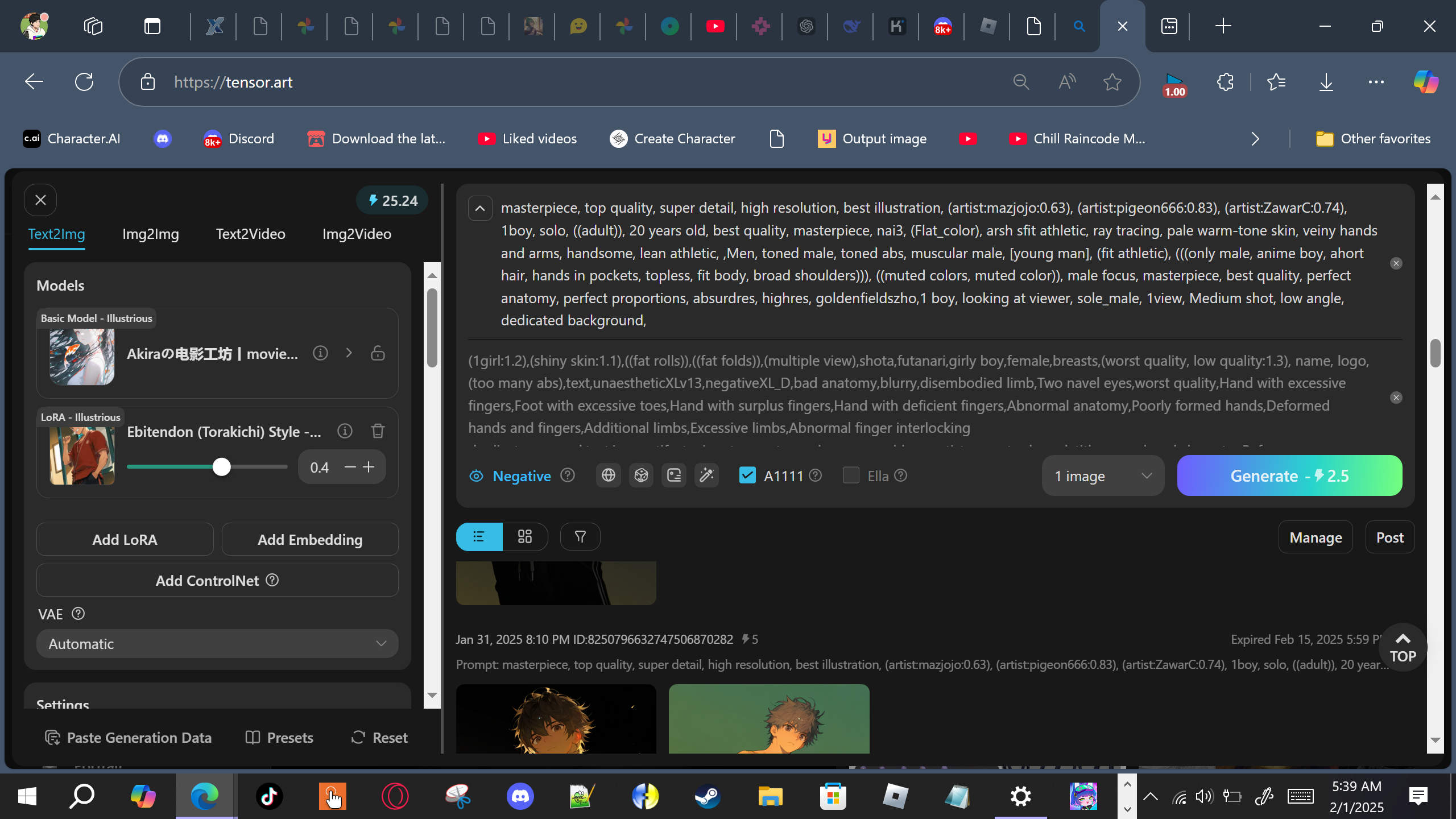1456x819 pixels.
Task: Open the filter icon for results
Action: 580,537
